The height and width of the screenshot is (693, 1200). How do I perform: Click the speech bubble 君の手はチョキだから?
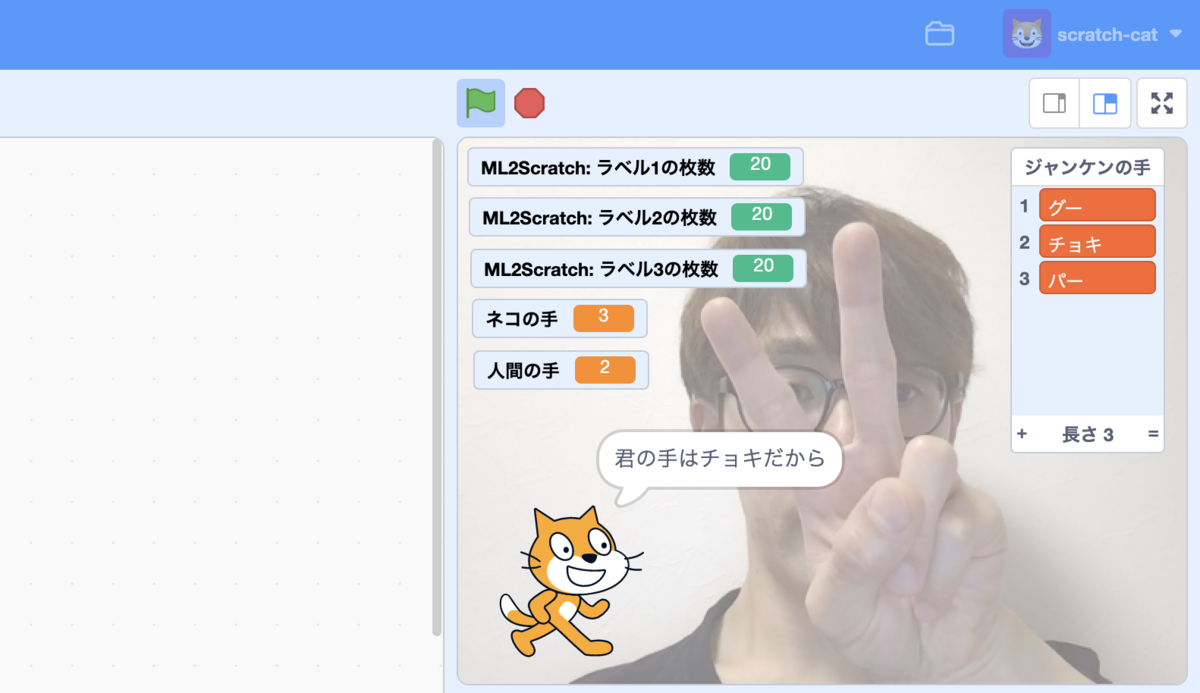tap(720, 460)
